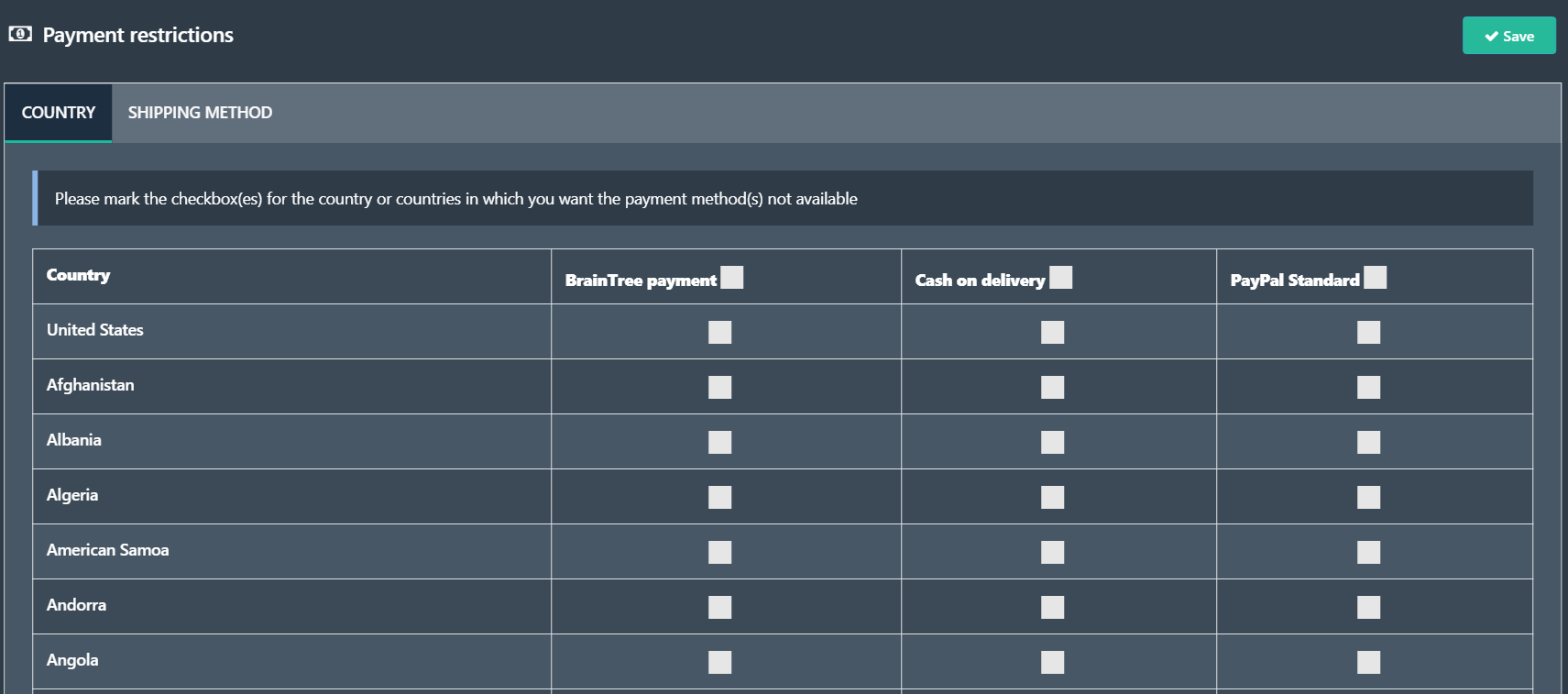
Task: Restrict PayPal Standard for United States
Action: (1369, 332)
